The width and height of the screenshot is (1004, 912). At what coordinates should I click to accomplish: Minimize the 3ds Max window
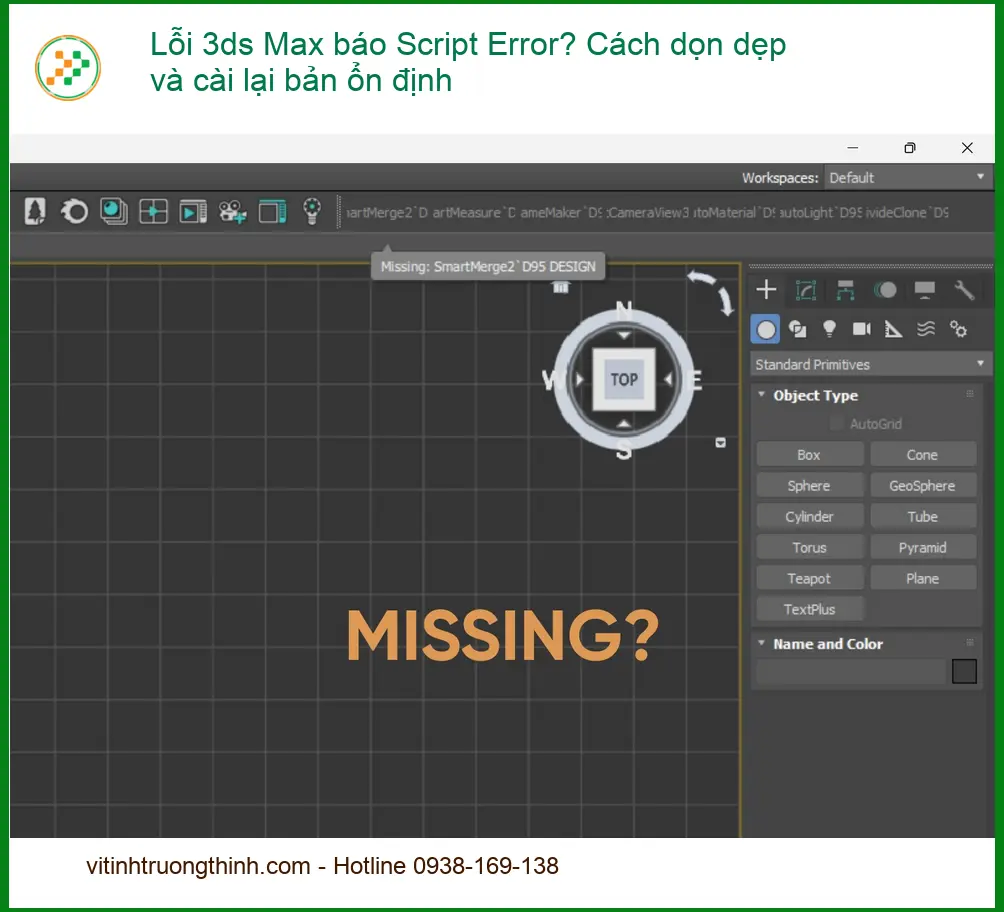coord(852,147)
